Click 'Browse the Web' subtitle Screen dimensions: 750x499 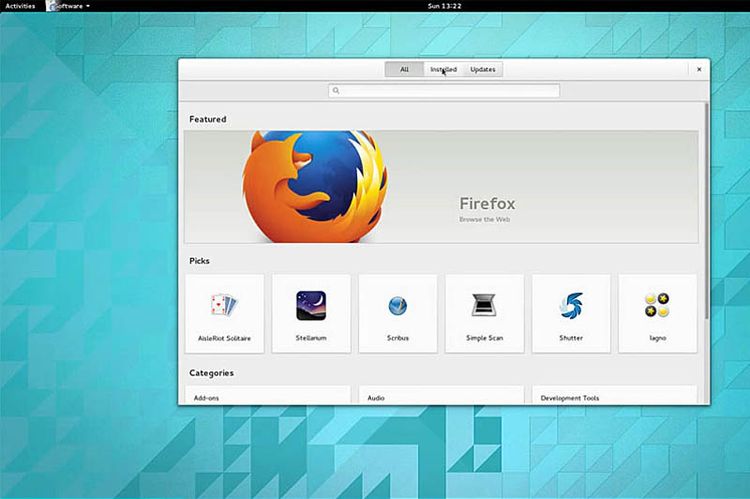485,220
